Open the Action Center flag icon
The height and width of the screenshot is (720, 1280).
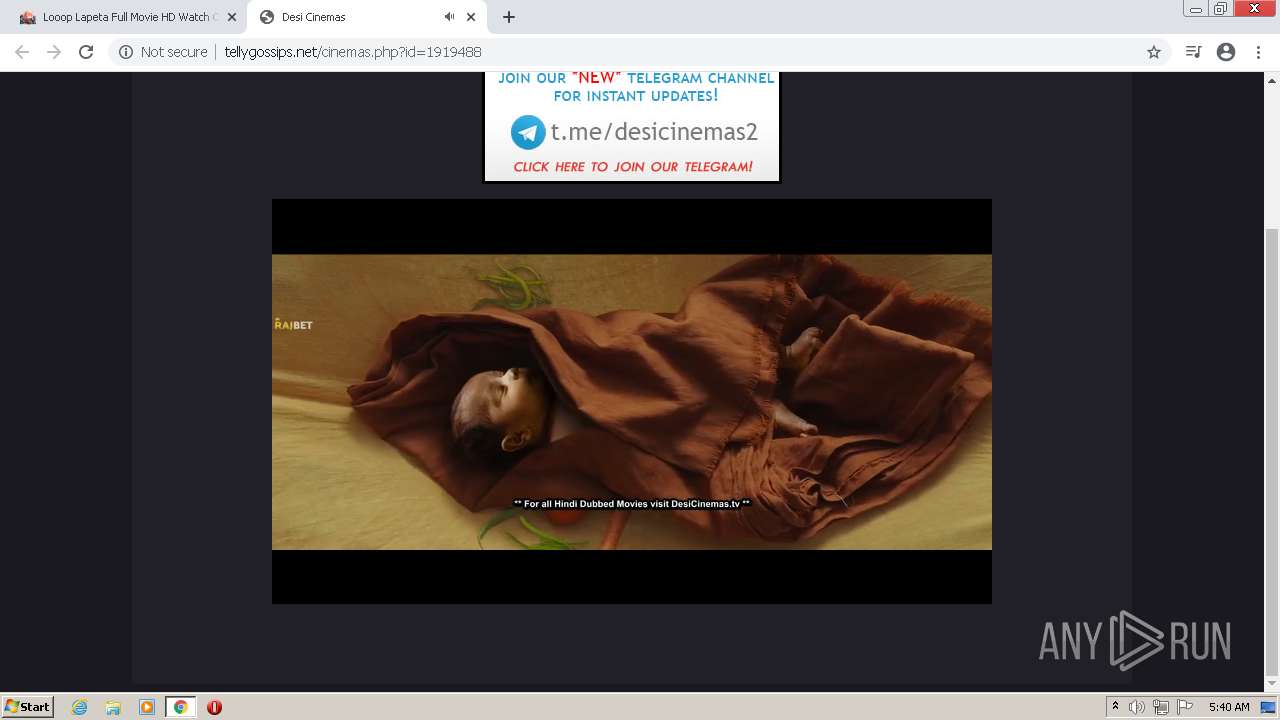(x=1185, y=707)
